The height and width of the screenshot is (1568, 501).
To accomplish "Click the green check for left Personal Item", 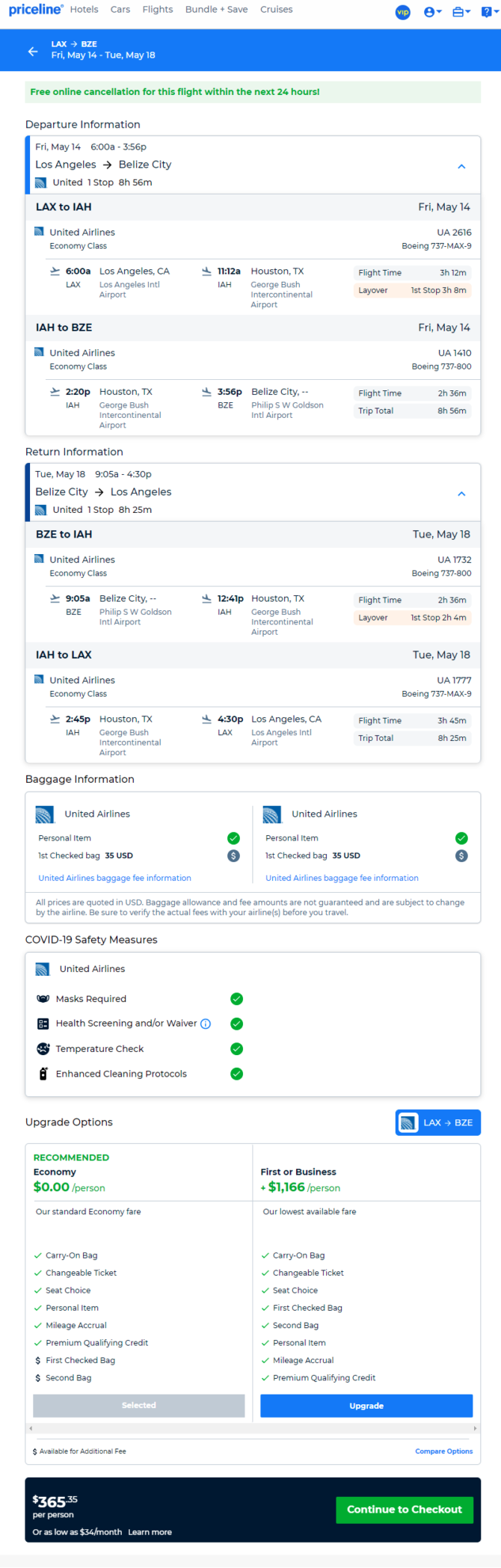I will [x=233, y=838].
